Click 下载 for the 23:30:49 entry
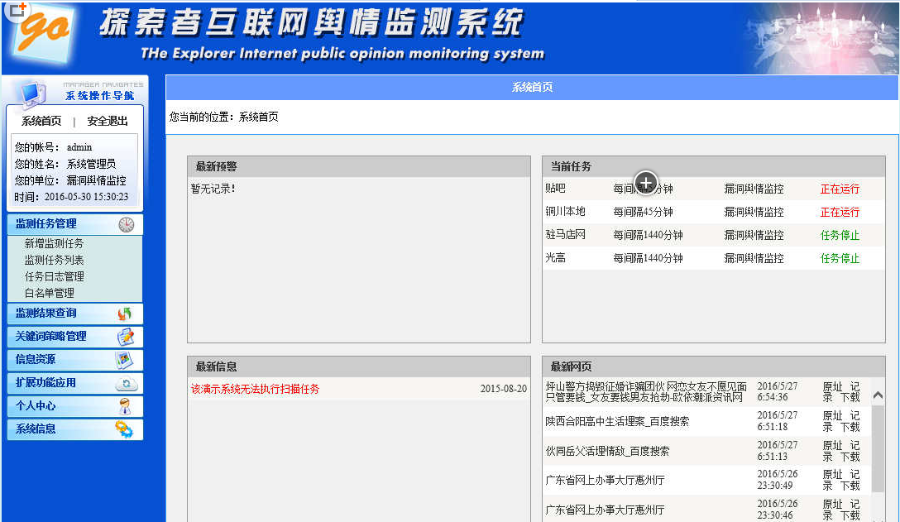900x522 pixels. coord(850,486)
